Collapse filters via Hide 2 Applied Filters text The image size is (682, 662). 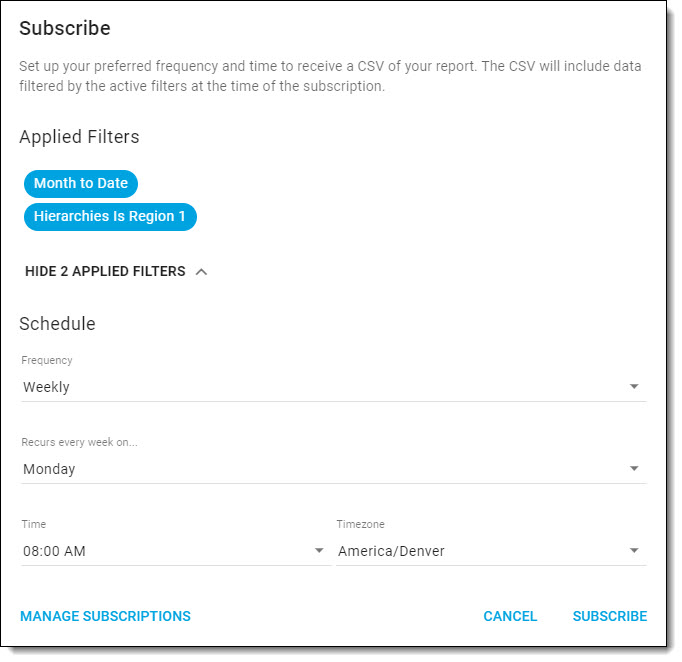105,271
